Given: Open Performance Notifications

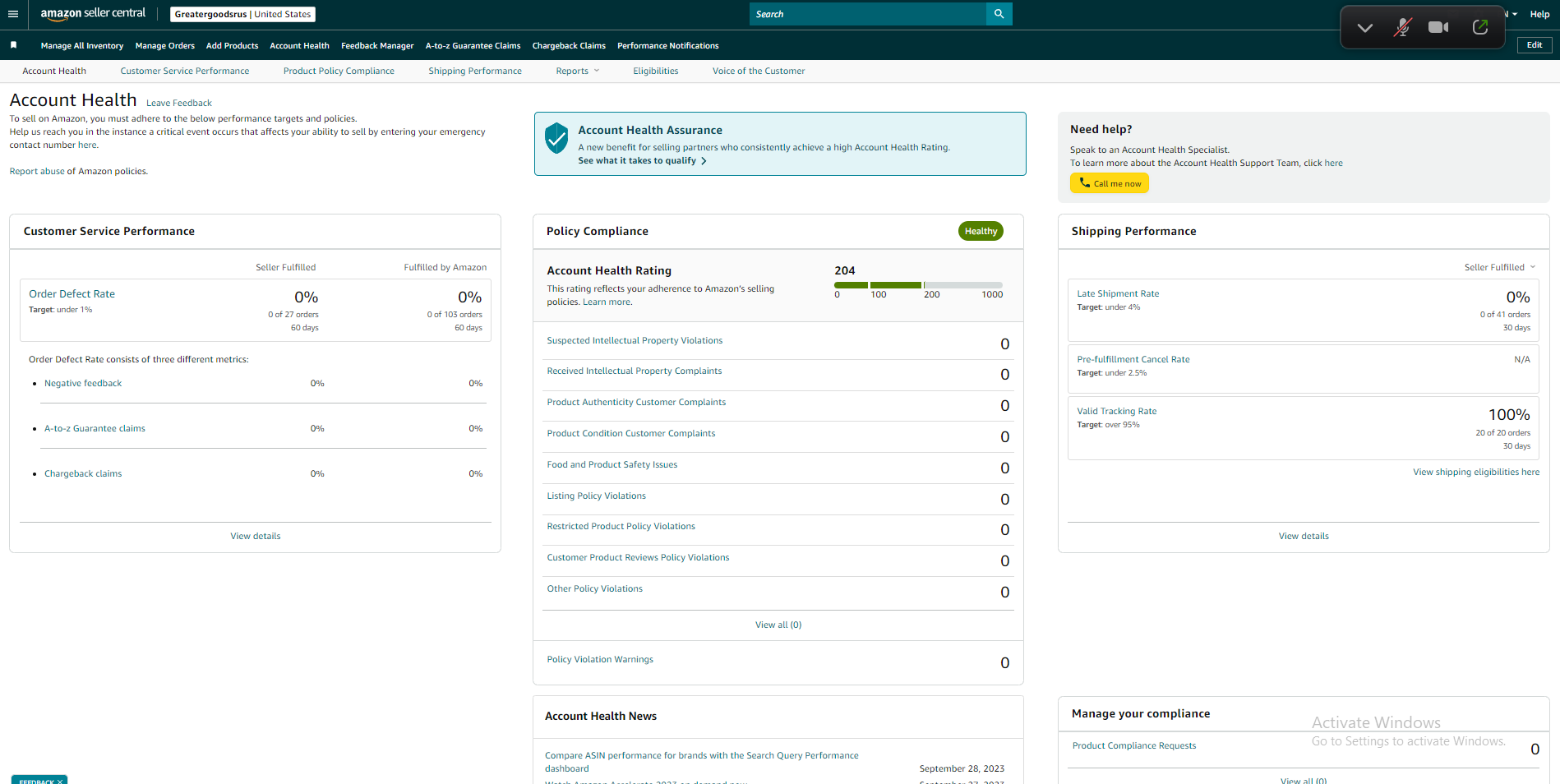Looking at the screenshot, I should point(668,46).
